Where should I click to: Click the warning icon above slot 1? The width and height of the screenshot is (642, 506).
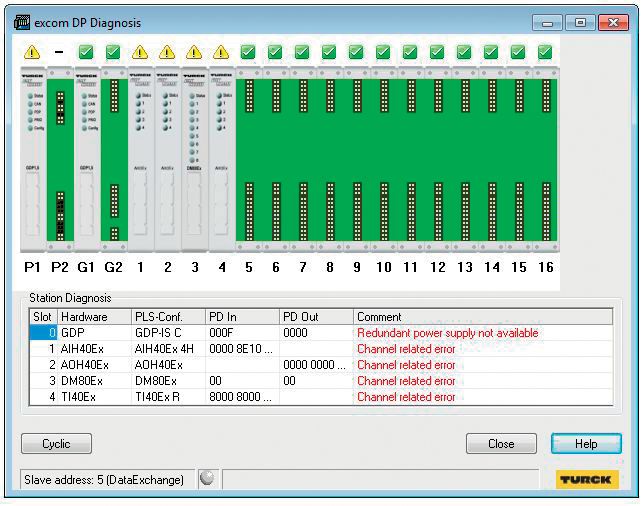(140, 52)
